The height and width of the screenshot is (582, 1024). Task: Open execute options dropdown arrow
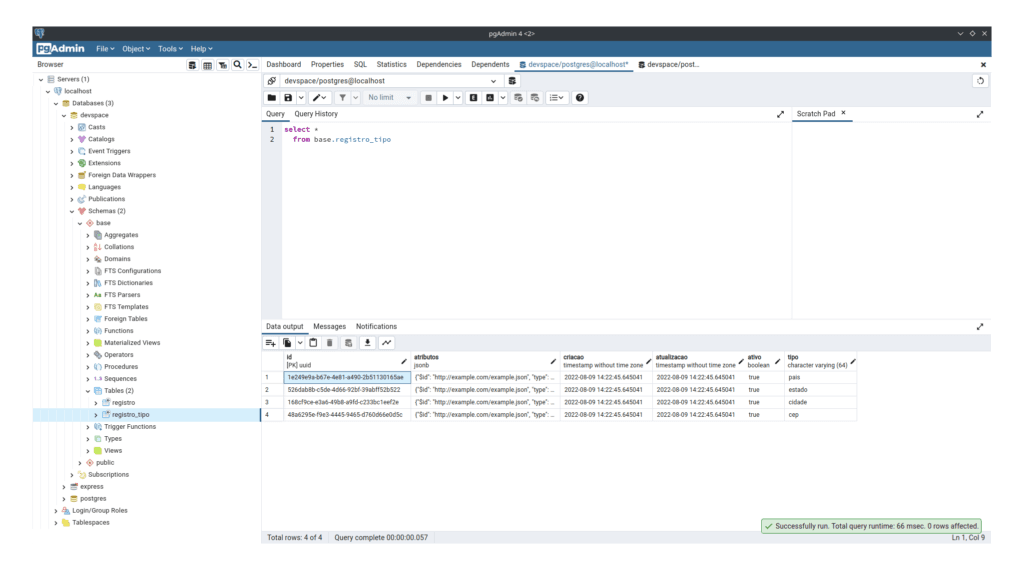pos(458,98)
